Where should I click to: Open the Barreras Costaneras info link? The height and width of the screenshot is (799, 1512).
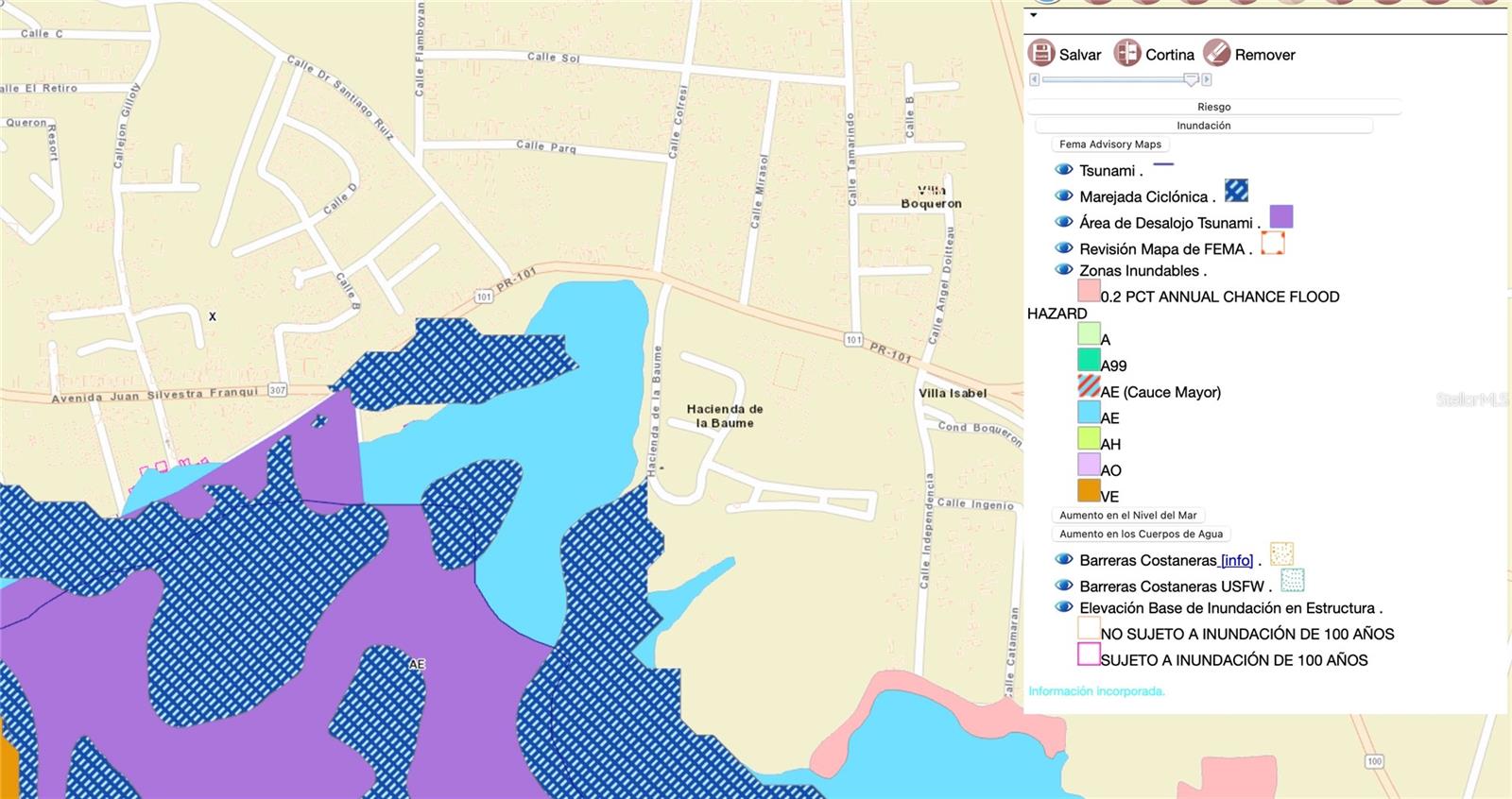[x=1236, y=560]
